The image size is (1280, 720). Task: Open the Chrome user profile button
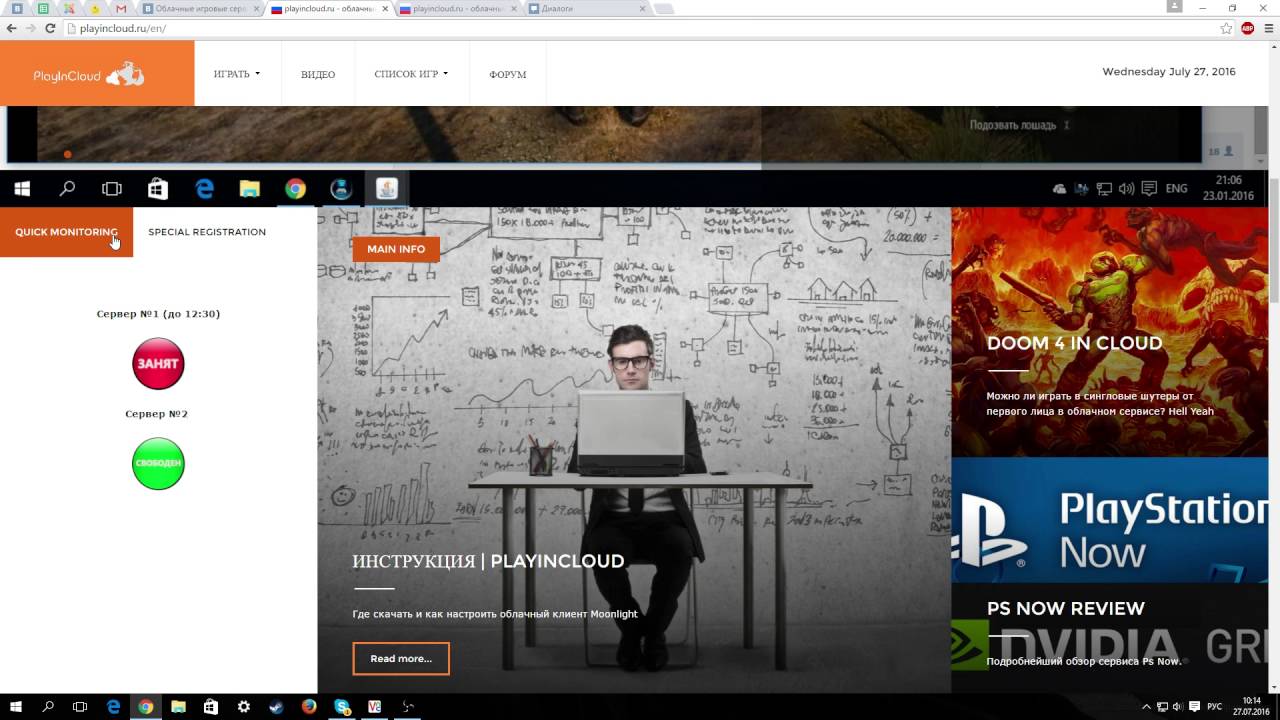coord(1174,7)
